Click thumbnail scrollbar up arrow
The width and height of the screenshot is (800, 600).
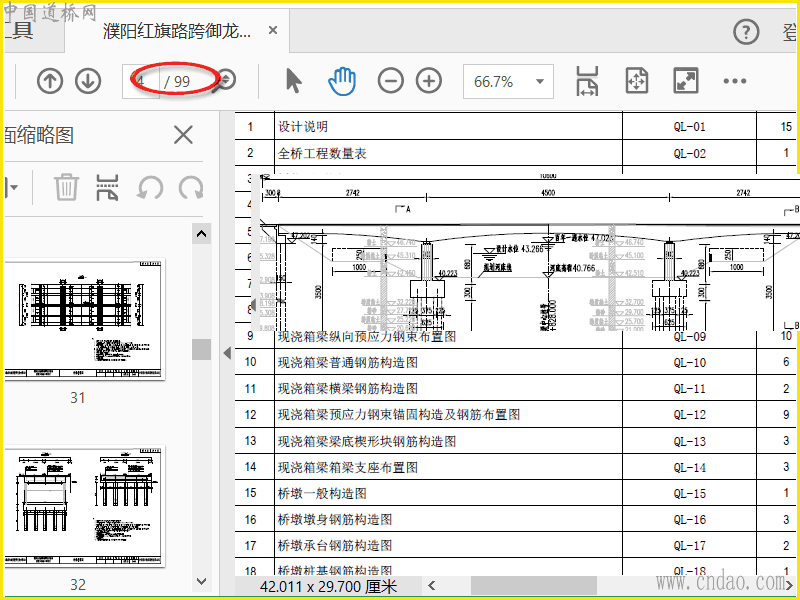click(202, 234)
